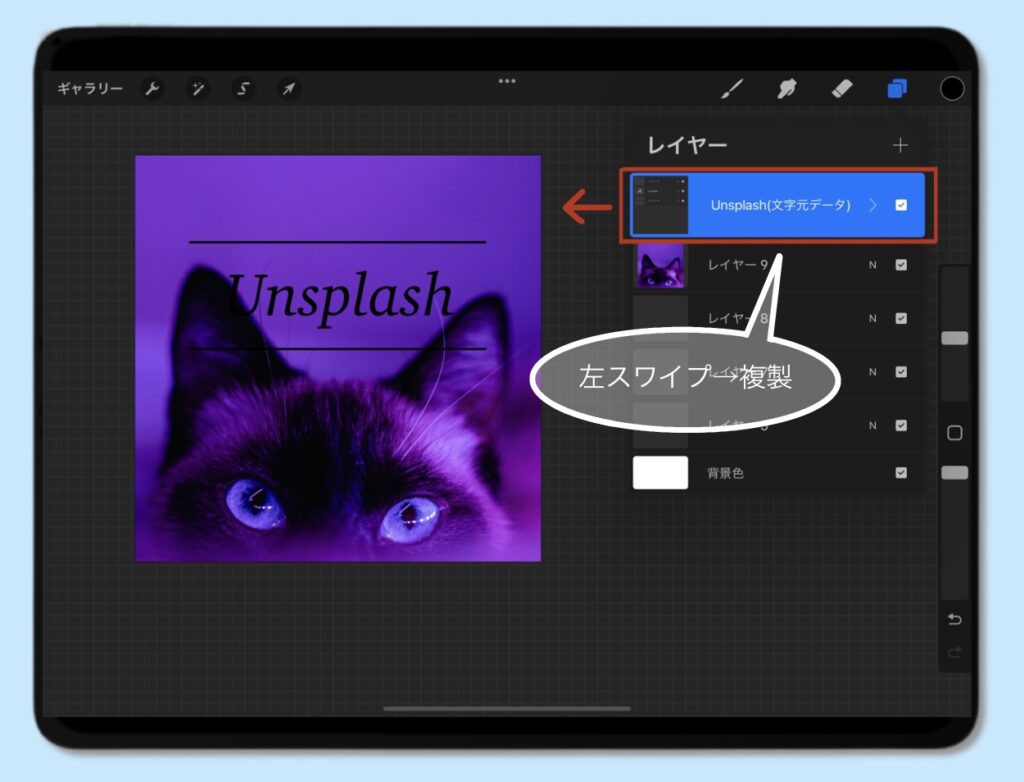This screenshot has width=1024, height=782.
Task: Click the brush size slider handle
Action: [x=954, y=338]
